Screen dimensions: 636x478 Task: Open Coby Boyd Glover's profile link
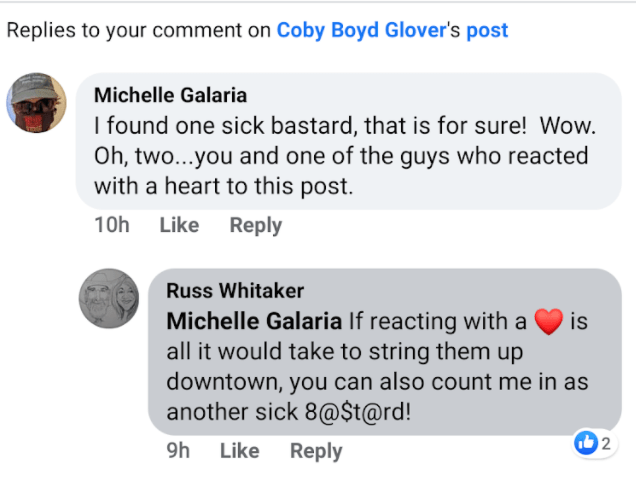click(x=361, y=30)
